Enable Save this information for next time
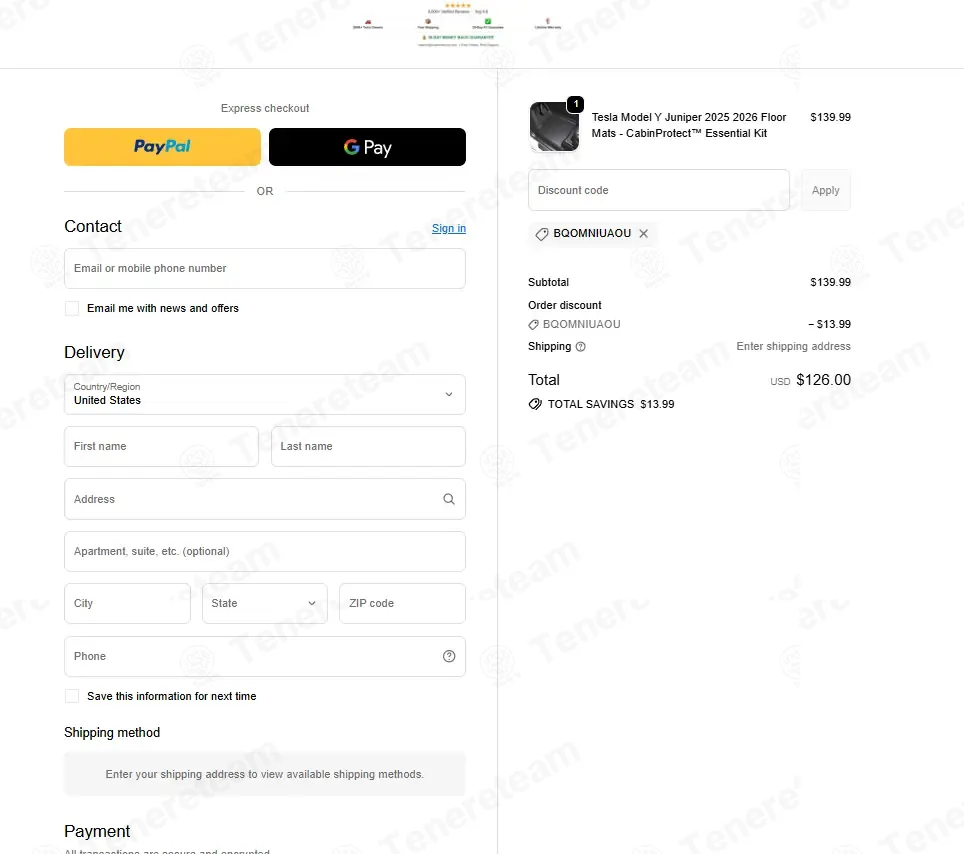The width and height of the screenshot is (964, 854). tap(72, 696)
